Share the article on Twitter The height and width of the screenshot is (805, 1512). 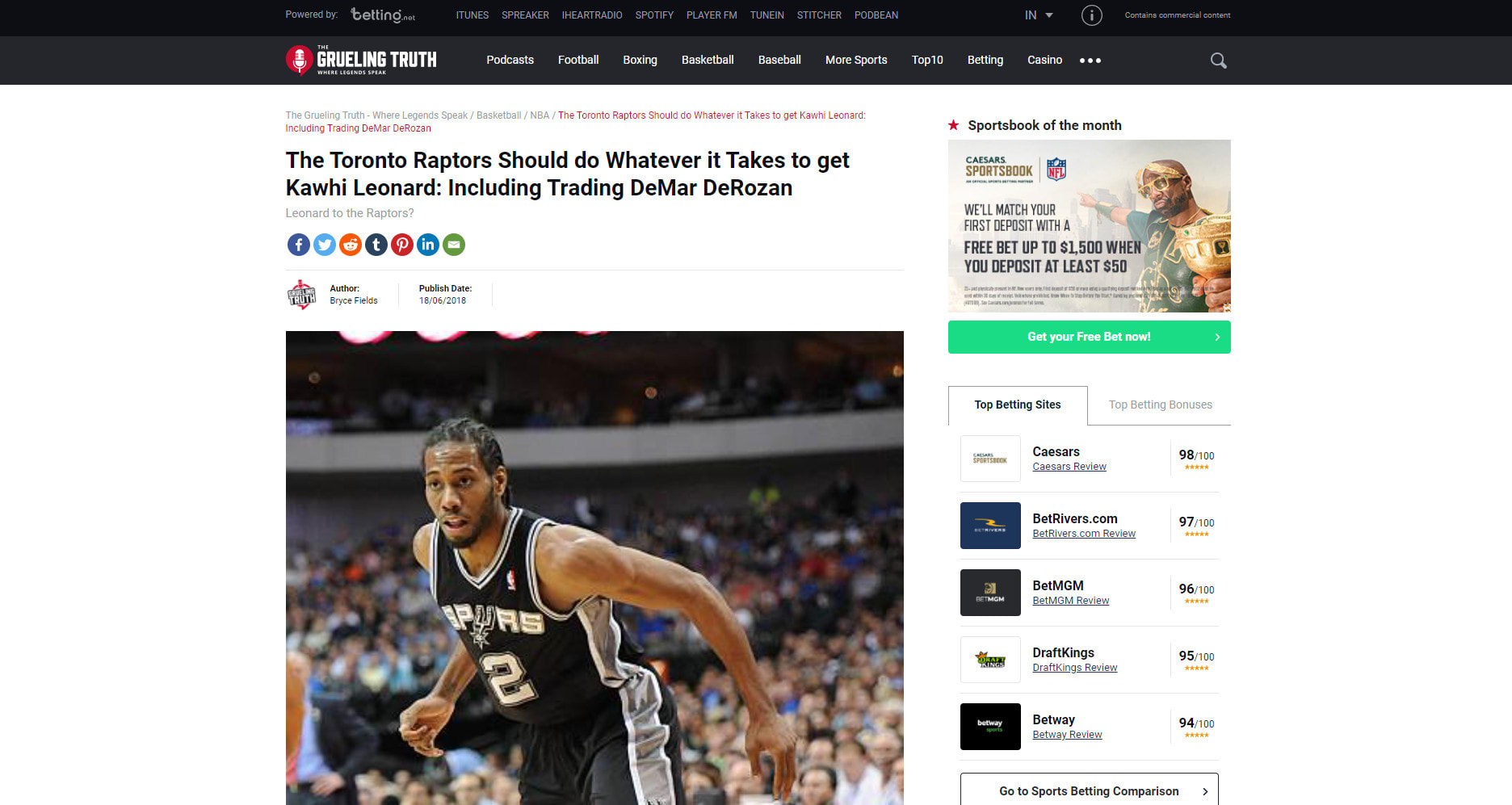pyautogui.click(x=324, y=245)
